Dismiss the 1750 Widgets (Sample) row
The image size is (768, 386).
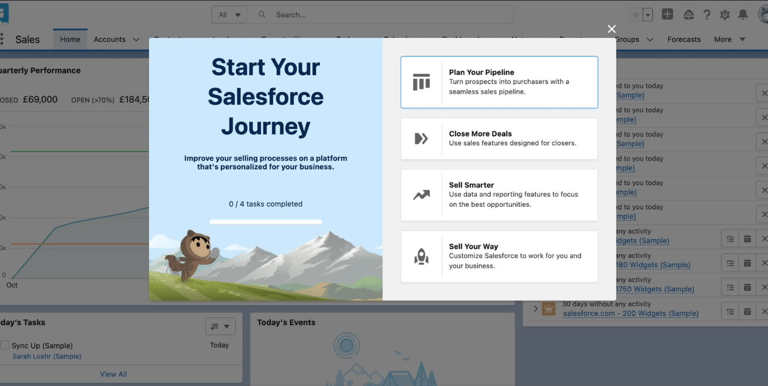pyautogui.click(x=763, y=287)
